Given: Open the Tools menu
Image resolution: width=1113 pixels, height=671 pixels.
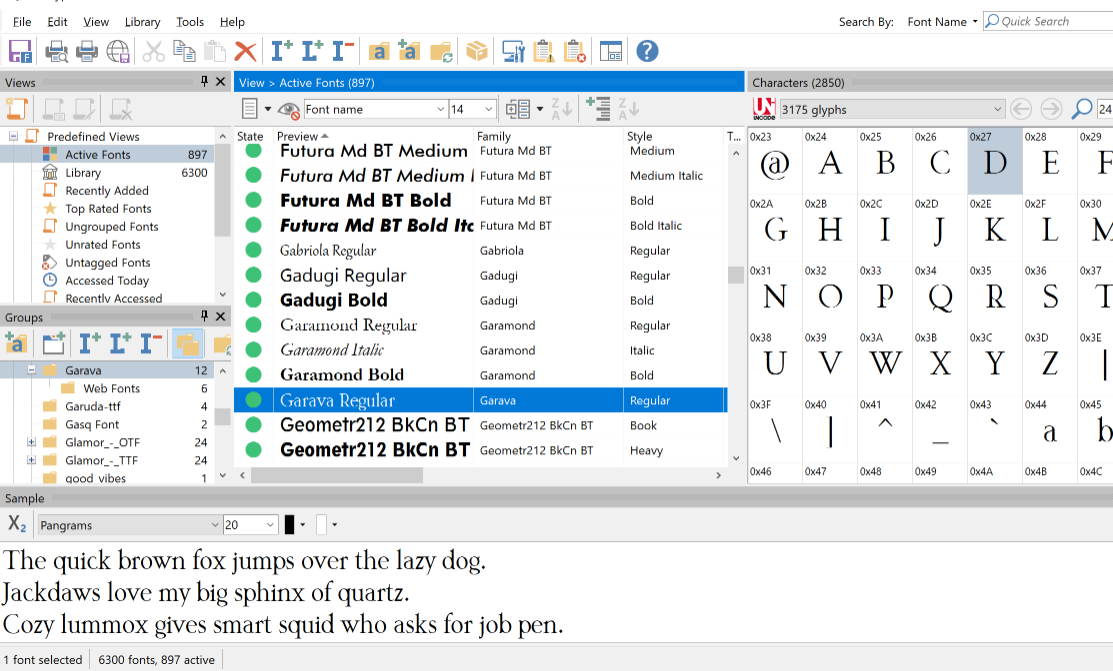Looking at the screenshot, I should 190,21.
